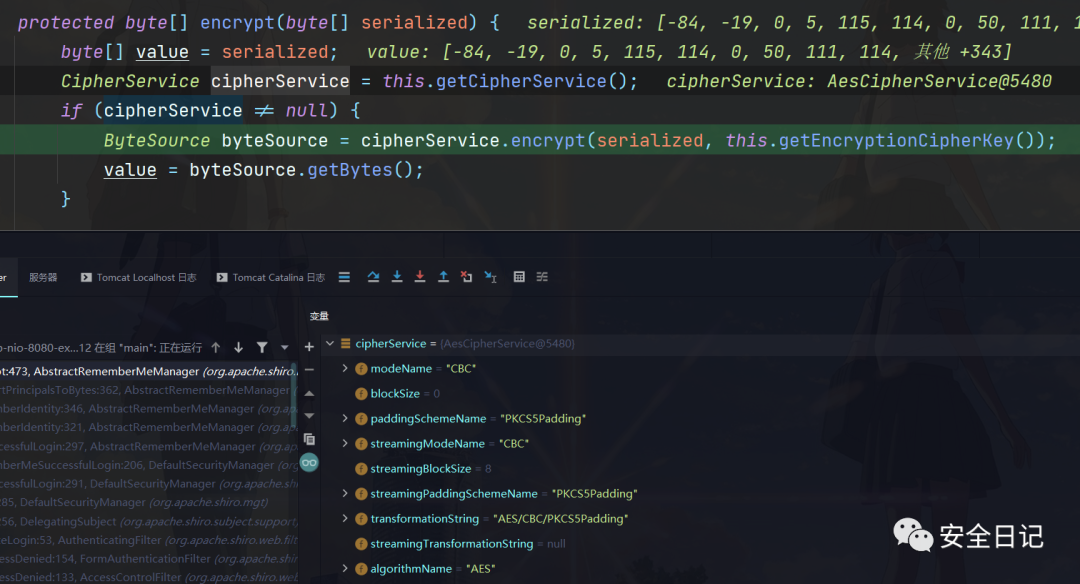Click getBytes() call in the editor
This screenshot has height=584, width=1080.
[x=359, y=170]
